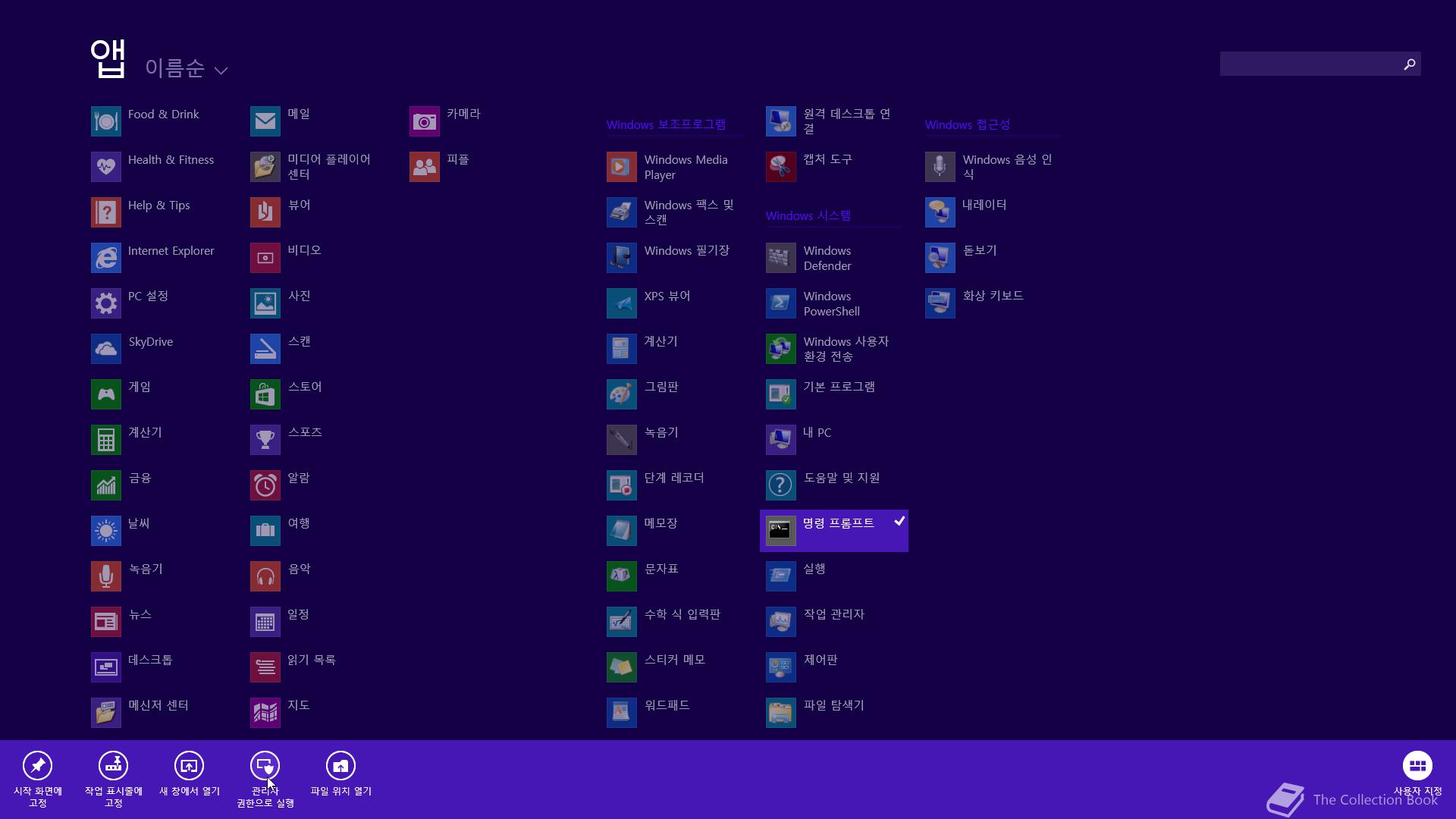Deselect the checked 명령 프롬프트 tile
This screenshot has height=819, width=1456.
tap(834, 531)
